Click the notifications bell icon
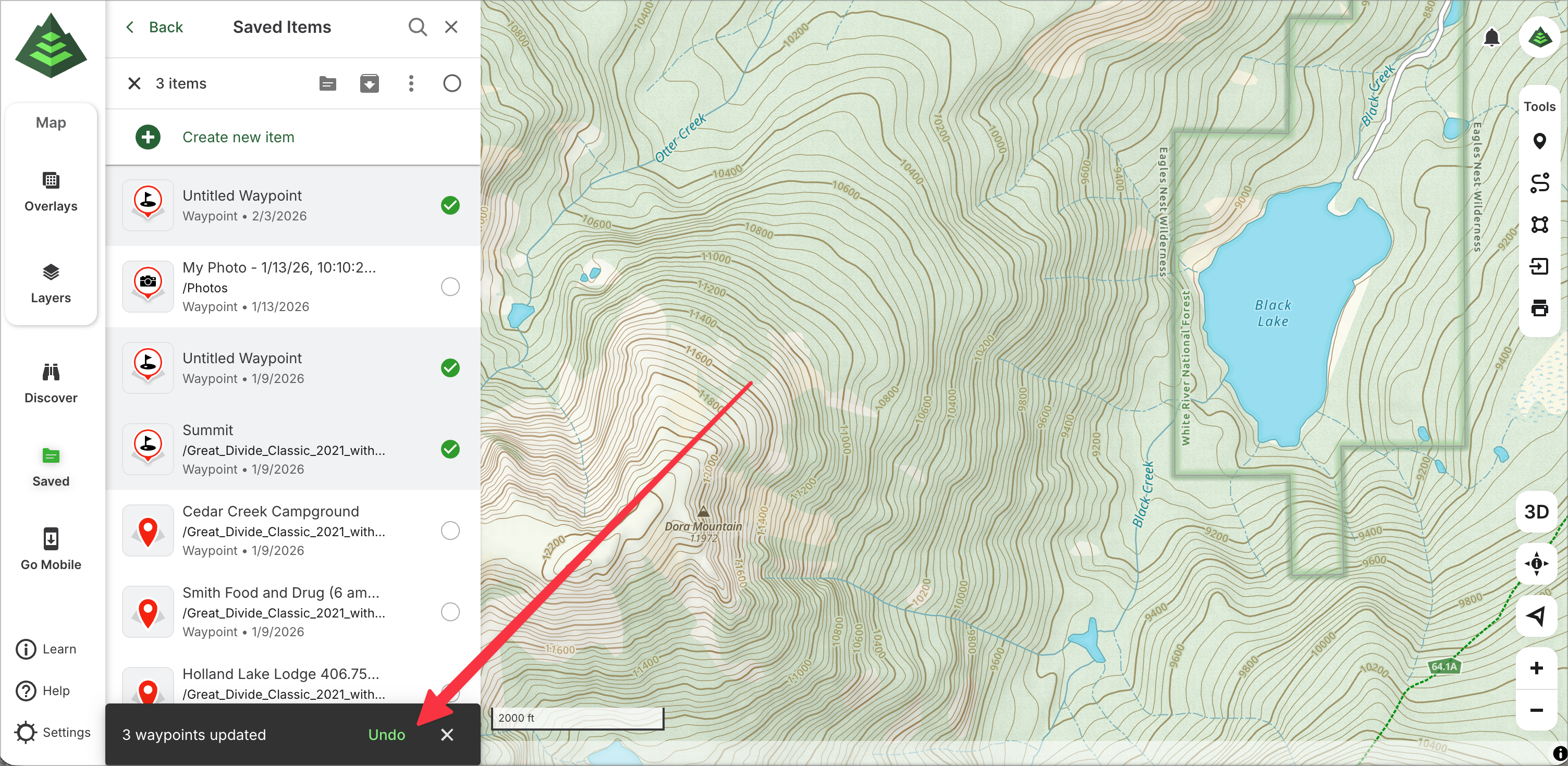The height and width of the screenshot is (766, 1568). click(x=1491, y=38)
